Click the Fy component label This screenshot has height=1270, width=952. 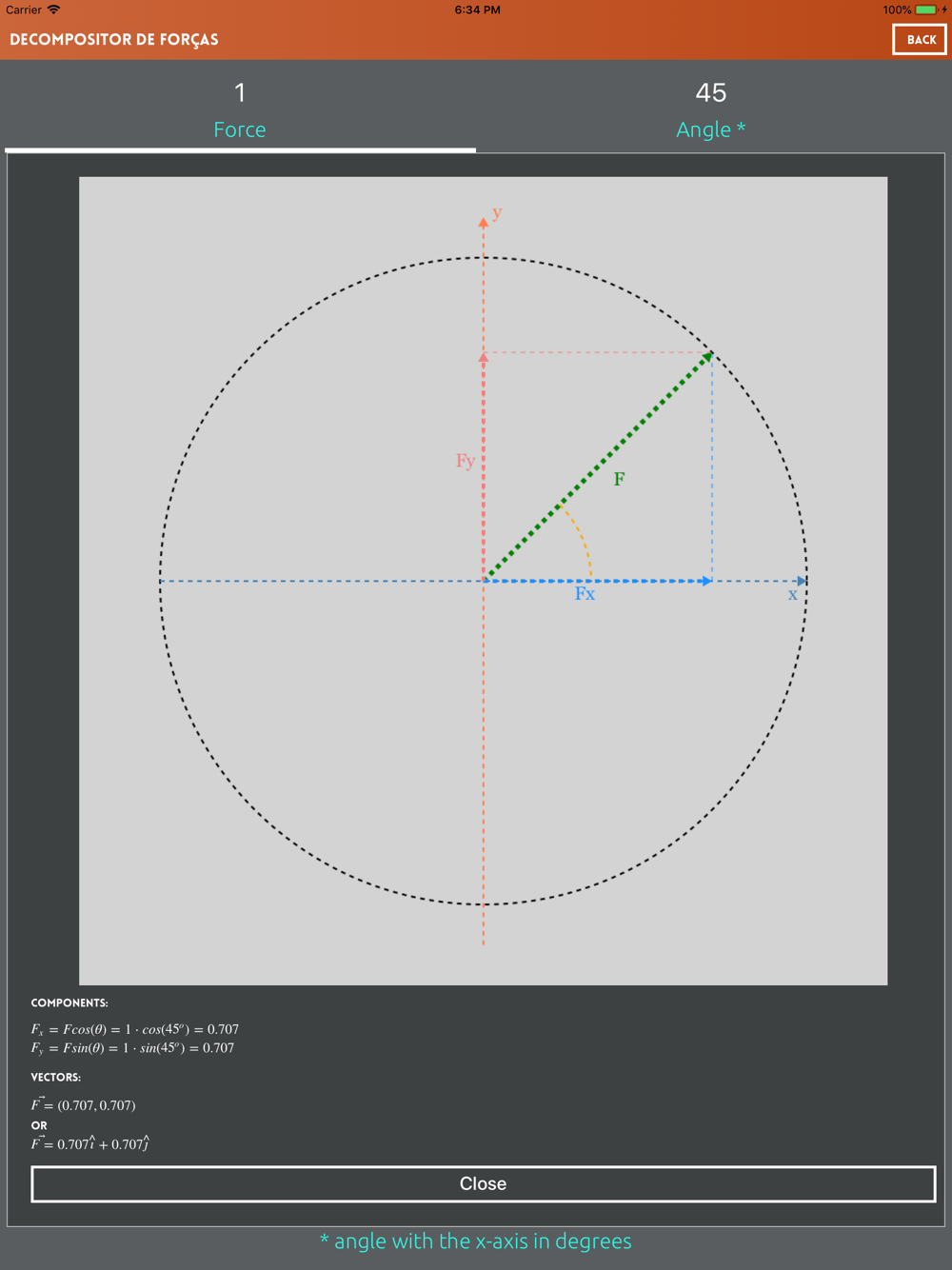[x=465, y=462]
